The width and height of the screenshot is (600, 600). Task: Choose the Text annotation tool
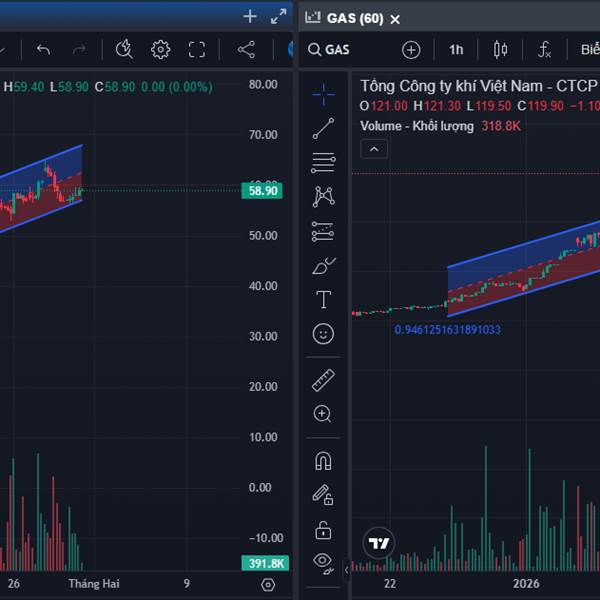click(323, 299)
